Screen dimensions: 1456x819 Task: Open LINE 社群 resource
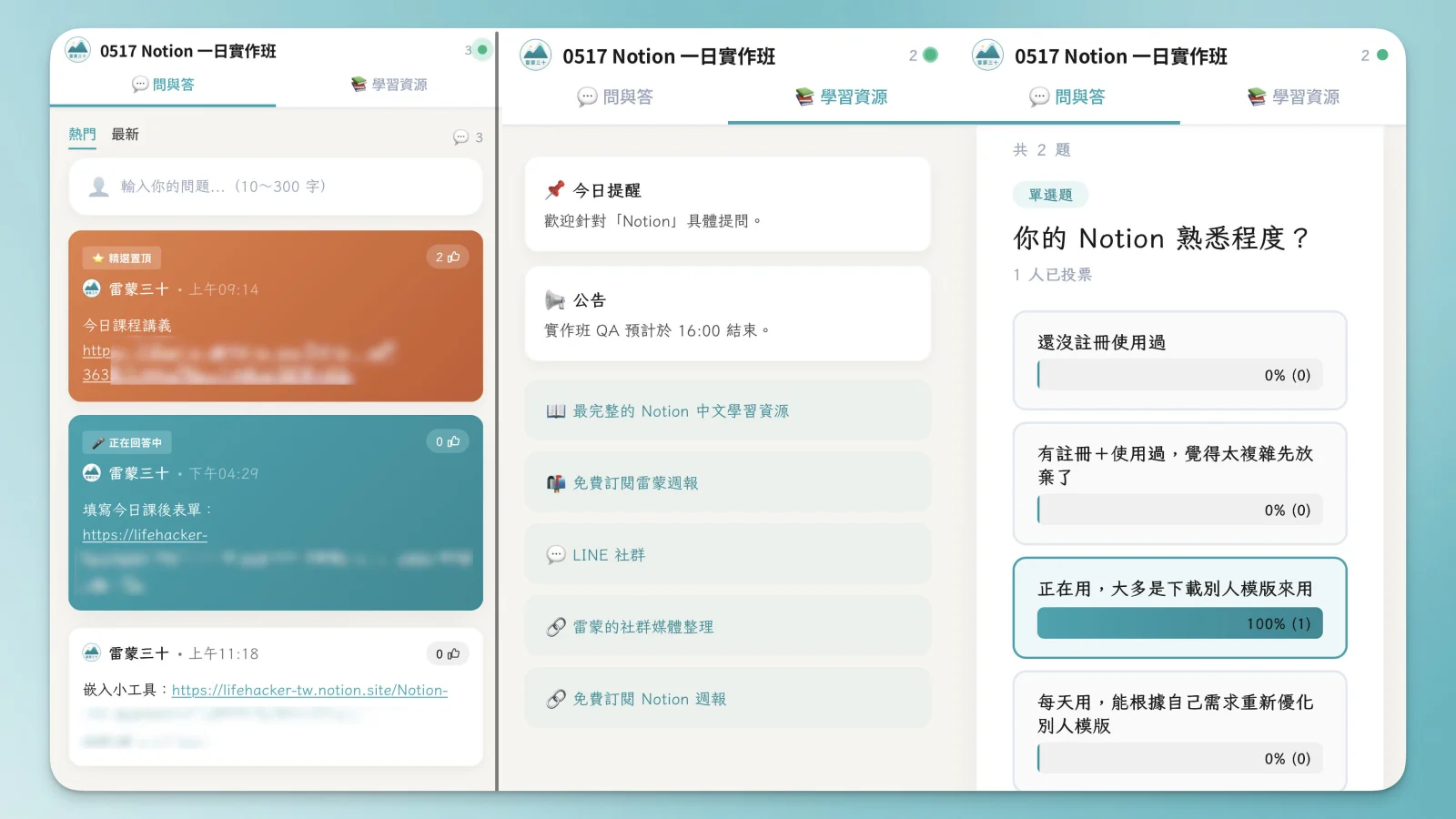(728, 555)
